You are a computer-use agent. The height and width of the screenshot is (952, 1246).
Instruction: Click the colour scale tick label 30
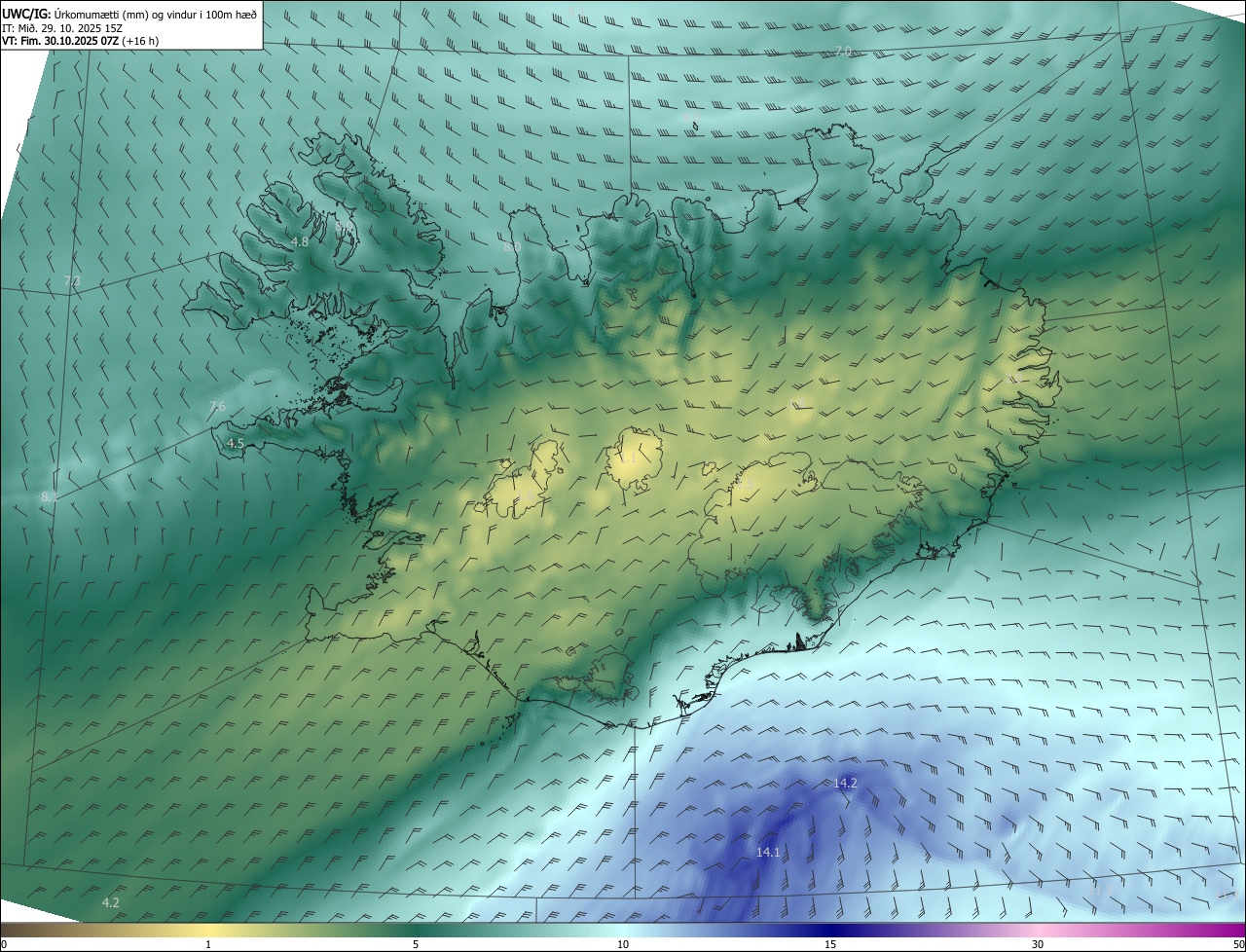(1038, 944)
